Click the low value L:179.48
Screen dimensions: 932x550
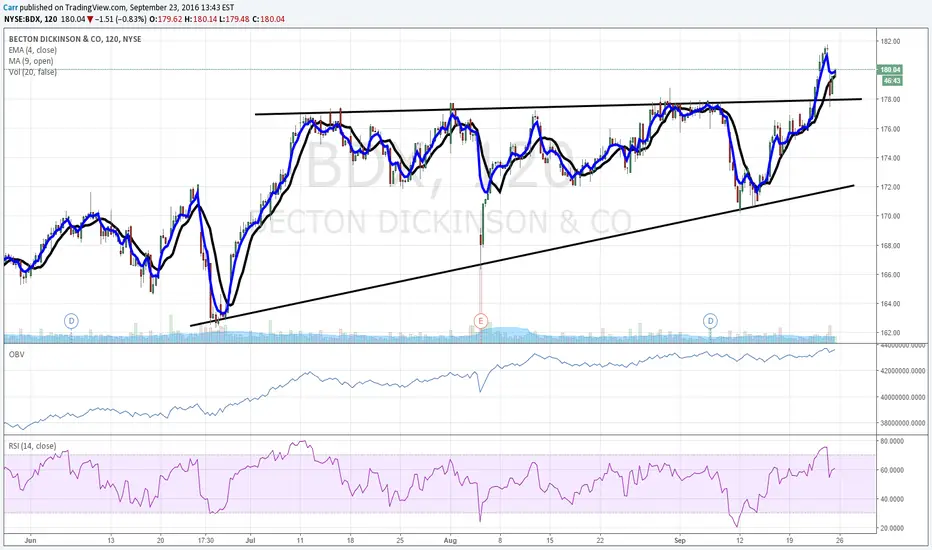[x=234, y=19]
